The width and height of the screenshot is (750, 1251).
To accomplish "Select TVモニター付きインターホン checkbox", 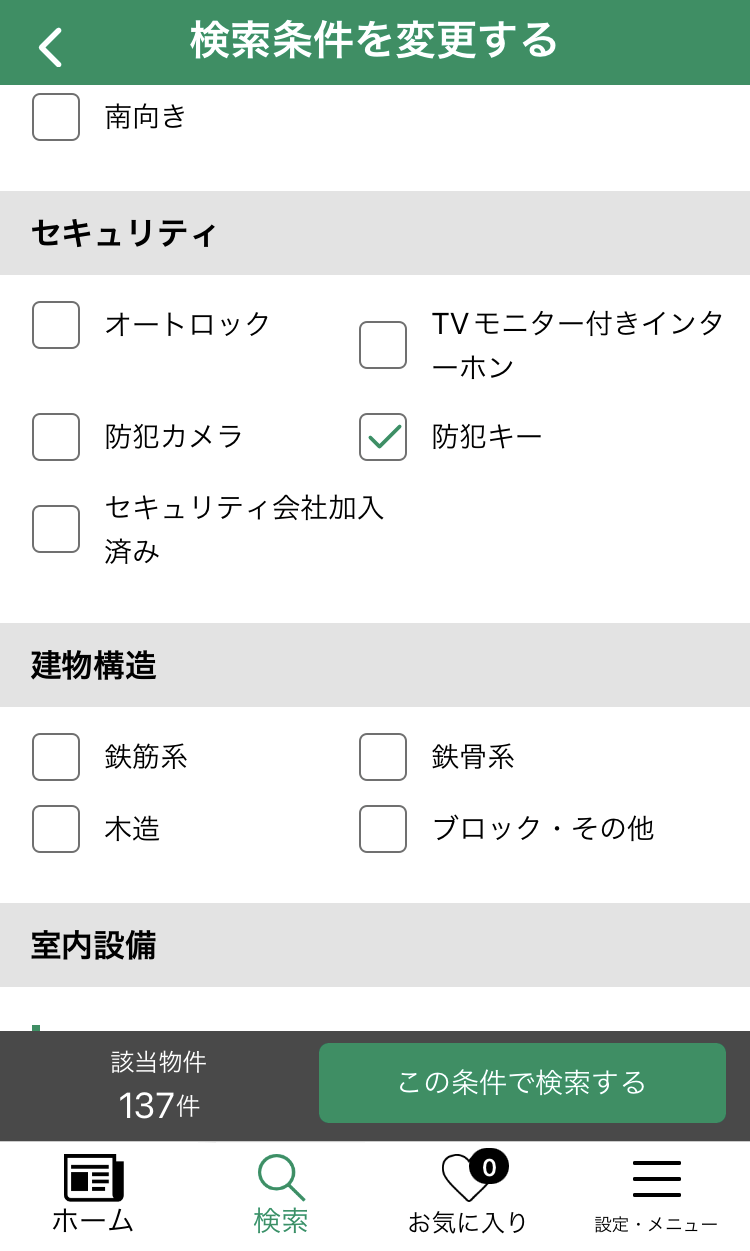I will click(x=383, y=345).
